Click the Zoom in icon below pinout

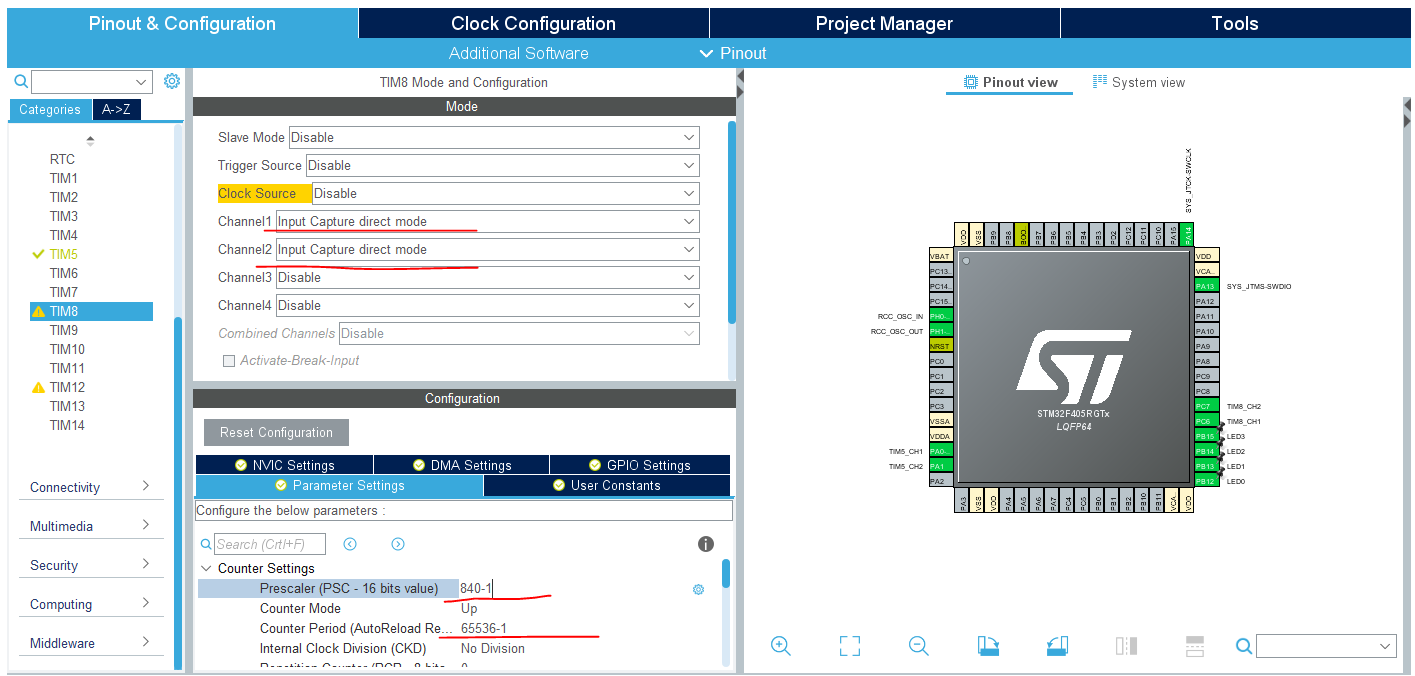[x=781, y=645]
